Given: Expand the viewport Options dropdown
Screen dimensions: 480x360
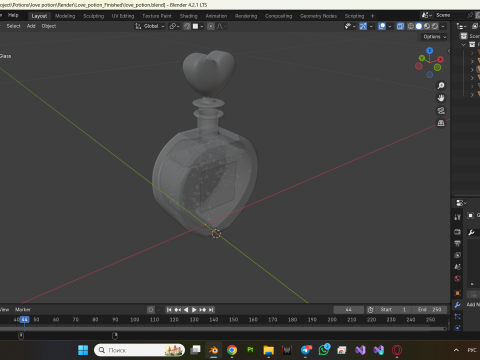Looking at the screenshot, I should point(434,37).
